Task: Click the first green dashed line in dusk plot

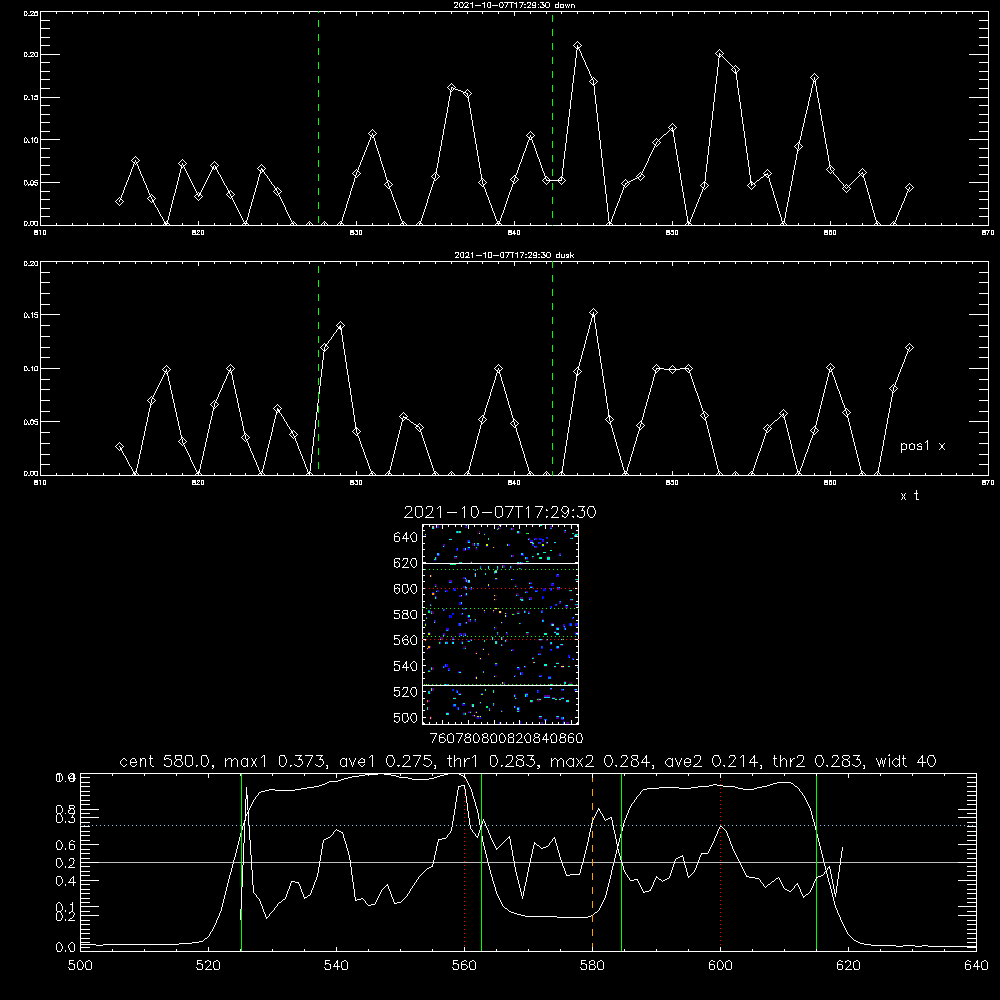Action: coord(318,368)
